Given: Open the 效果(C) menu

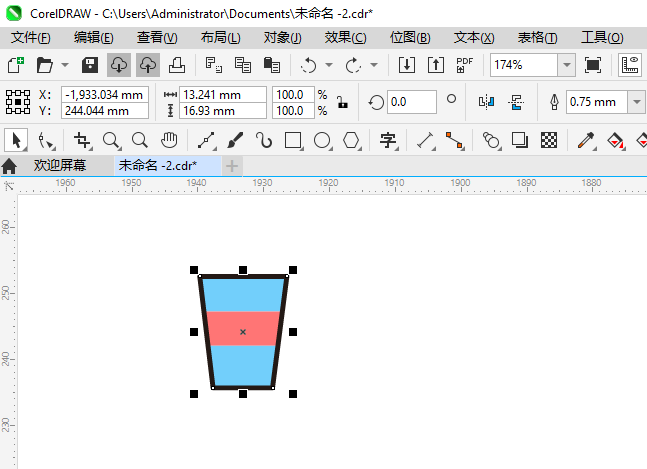Looking at the screenshot, I should [x=345, y=38].
